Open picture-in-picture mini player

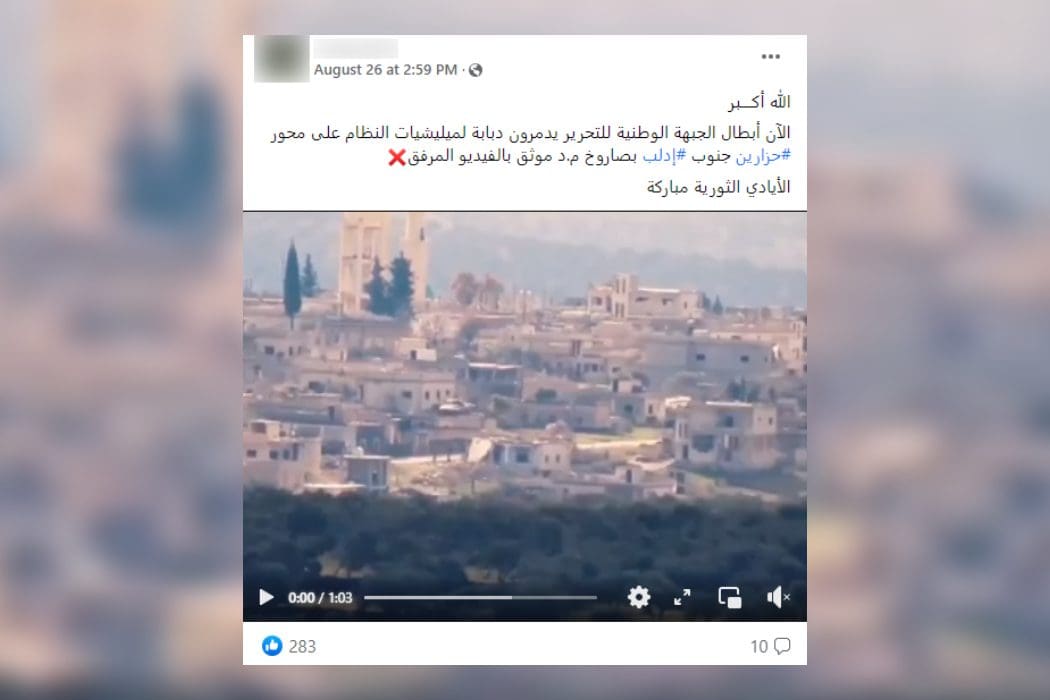(729, 597)
